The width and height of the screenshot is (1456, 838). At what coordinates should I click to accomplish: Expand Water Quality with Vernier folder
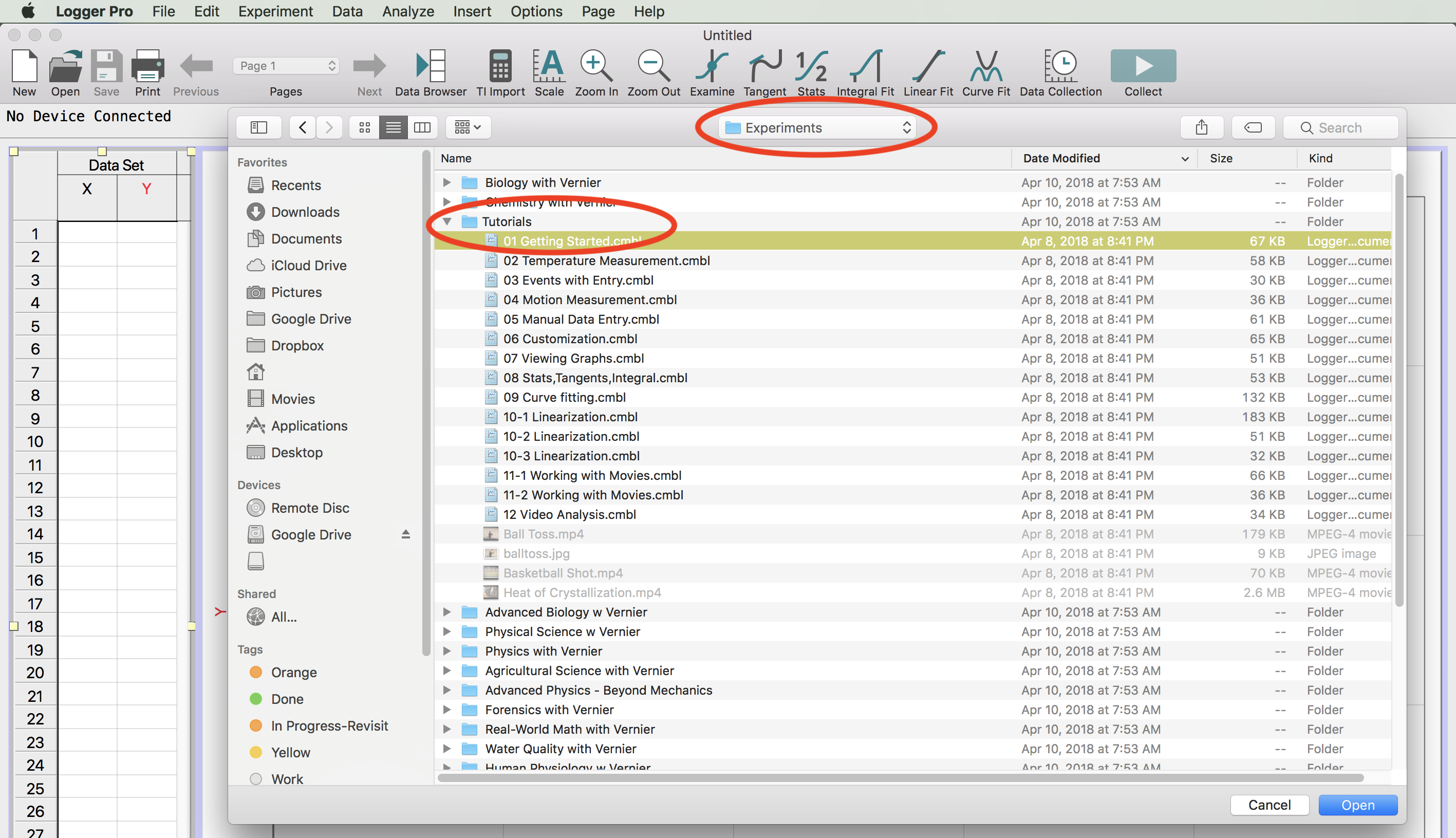(446, 749)
